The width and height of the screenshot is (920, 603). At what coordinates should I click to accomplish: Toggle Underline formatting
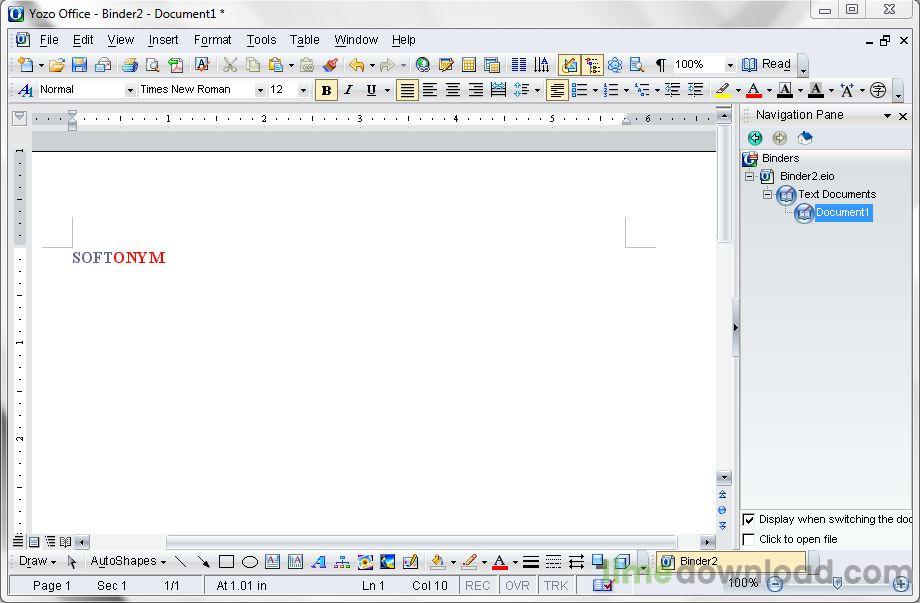coord(371,90)
